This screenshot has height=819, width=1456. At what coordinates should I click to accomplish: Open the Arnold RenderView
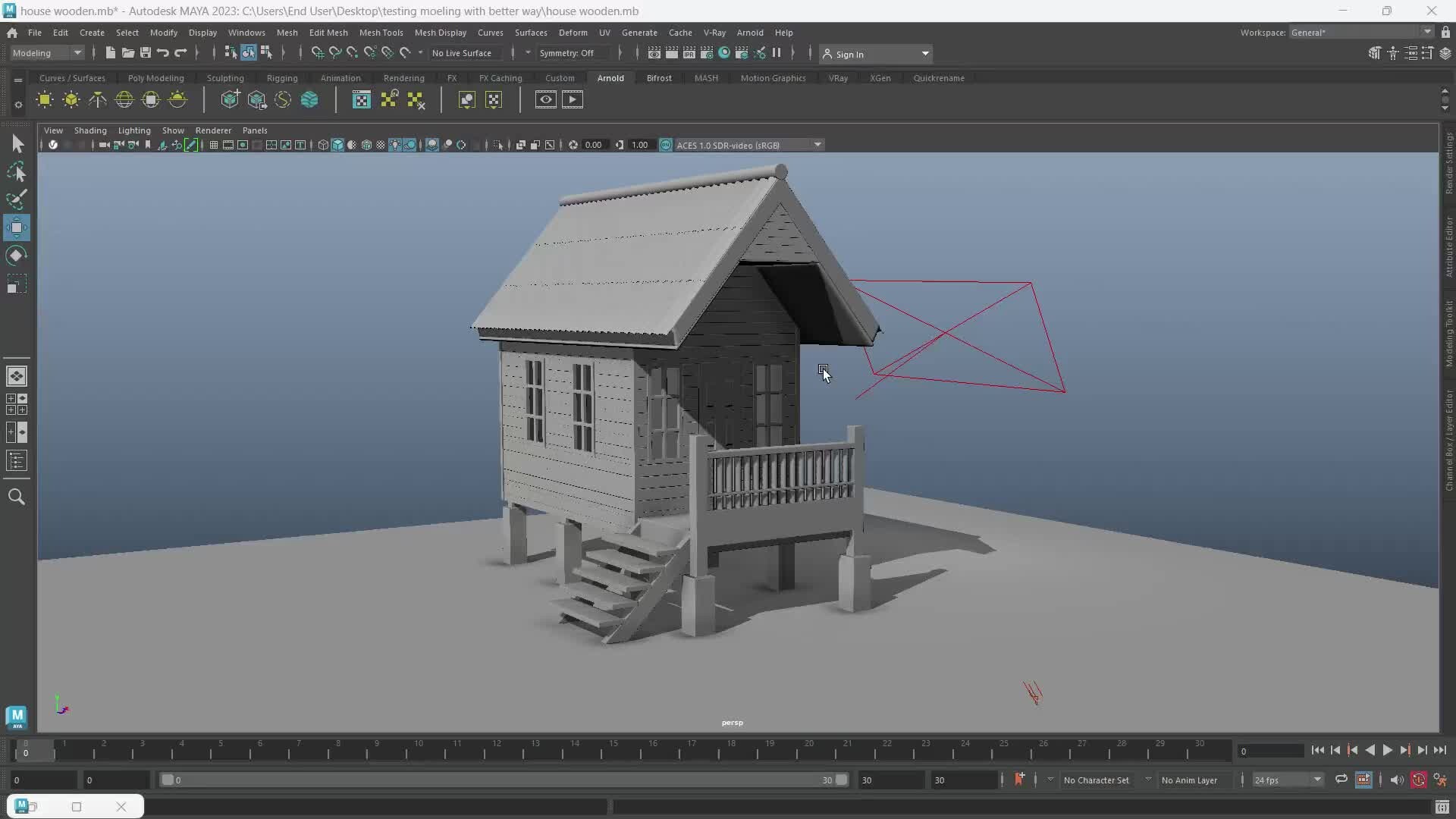click(x=545, y=99)
